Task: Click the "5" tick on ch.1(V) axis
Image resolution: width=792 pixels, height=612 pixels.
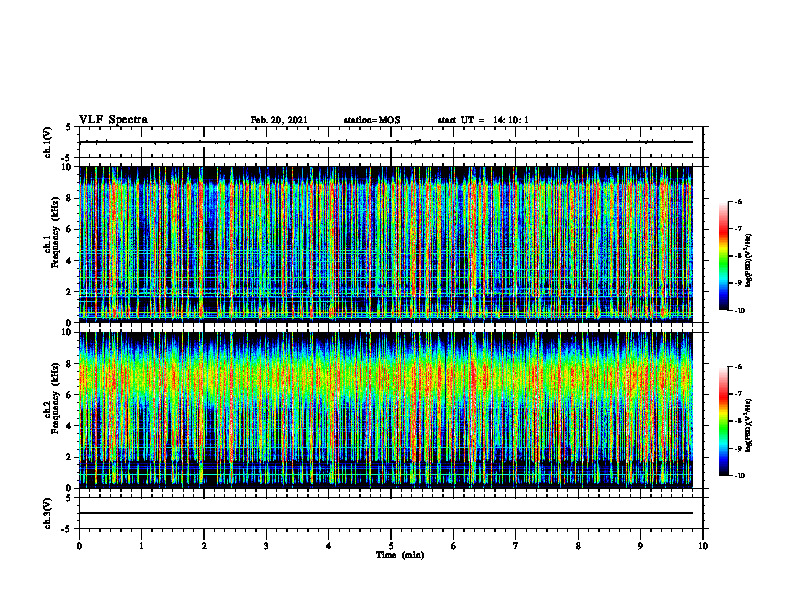Action: pos(69,127)
